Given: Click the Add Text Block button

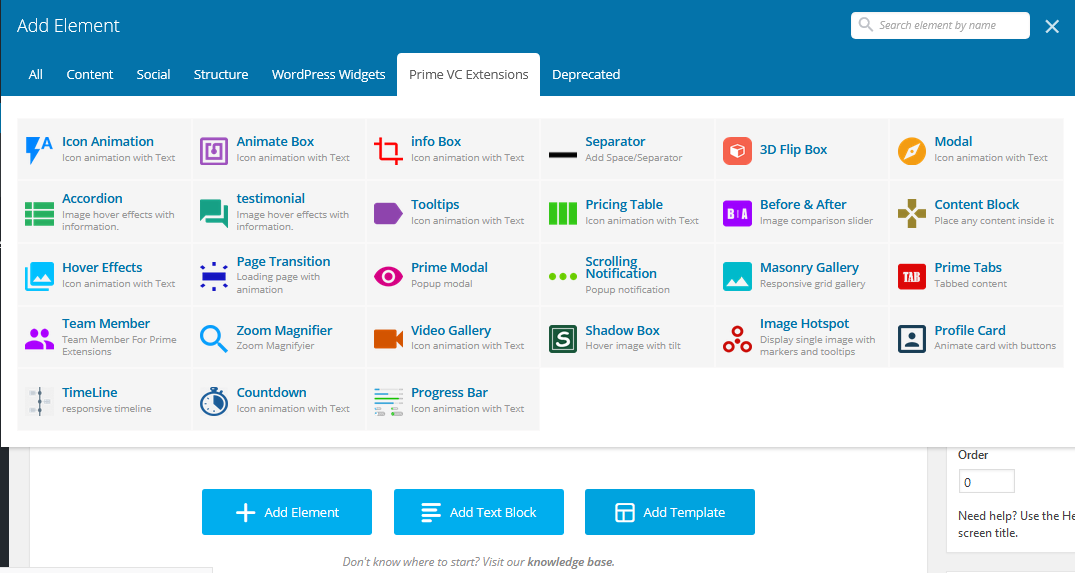Looking at the screenshot, I should [x=479, y=512].
